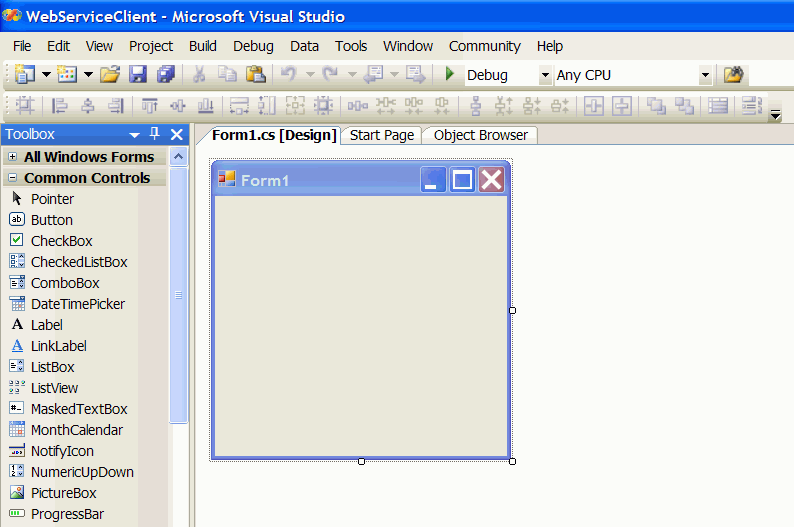Click the Align Middles layout icon

[x=178, y=106]
